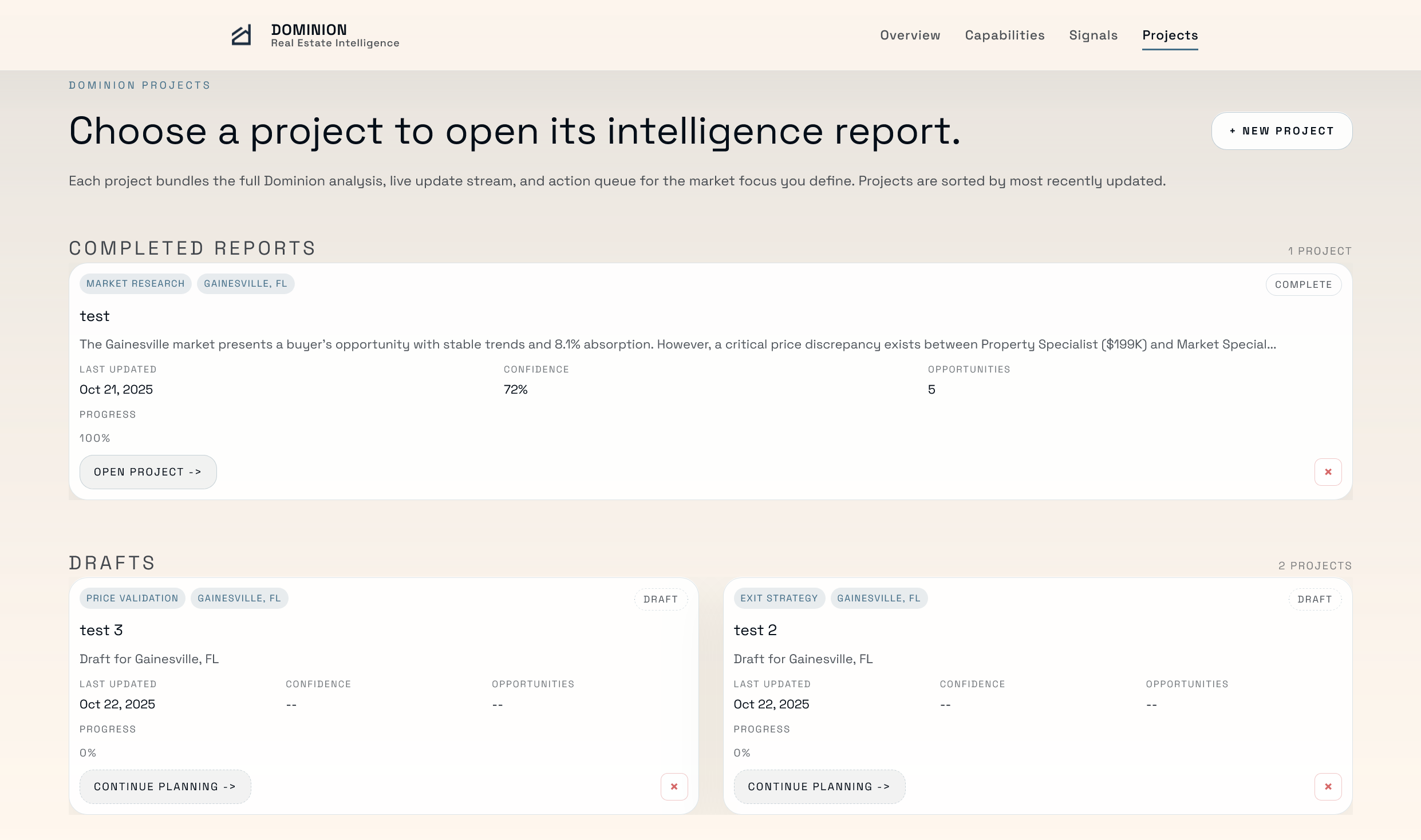Delete the completed 'test' project
Screen dimensions: 1421x840
click(x=1328, y=472)
